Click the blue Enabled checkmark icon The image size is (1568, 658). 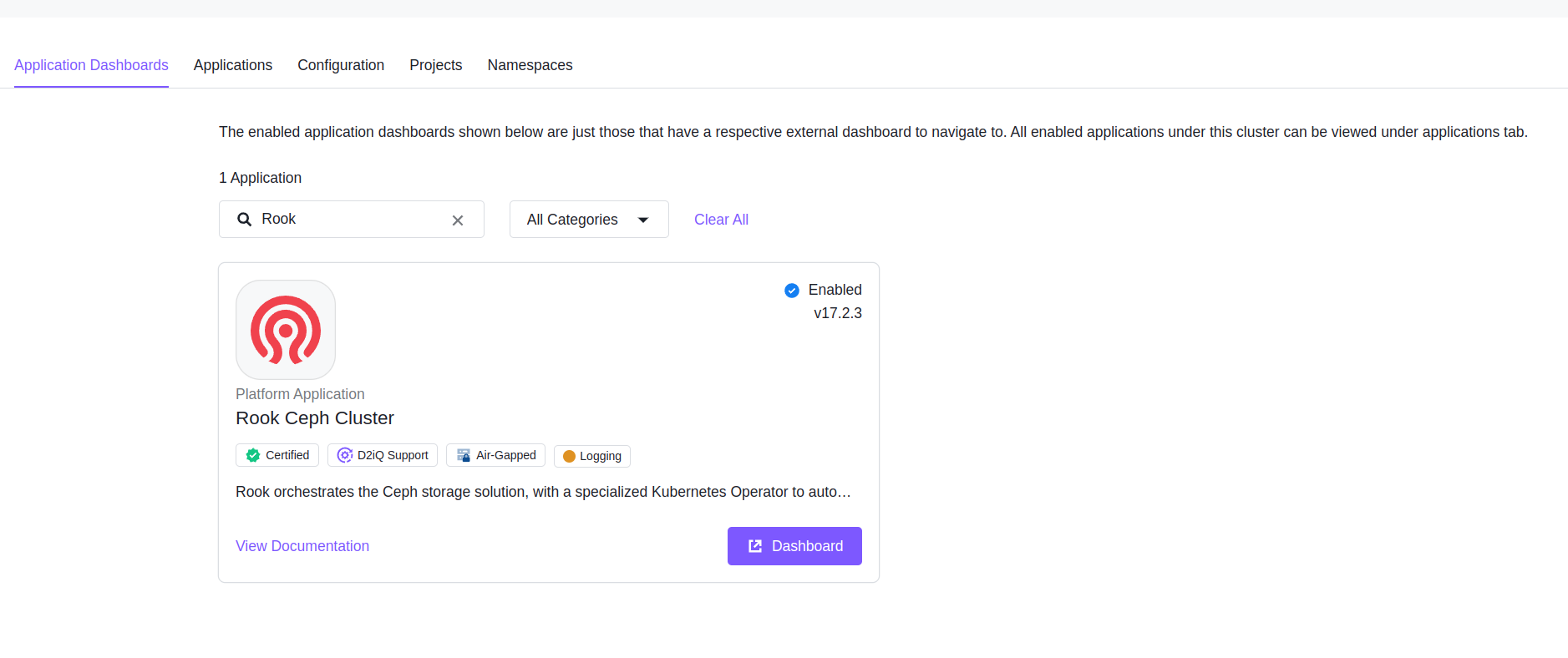pyautogui.click(x=792, y=291)
